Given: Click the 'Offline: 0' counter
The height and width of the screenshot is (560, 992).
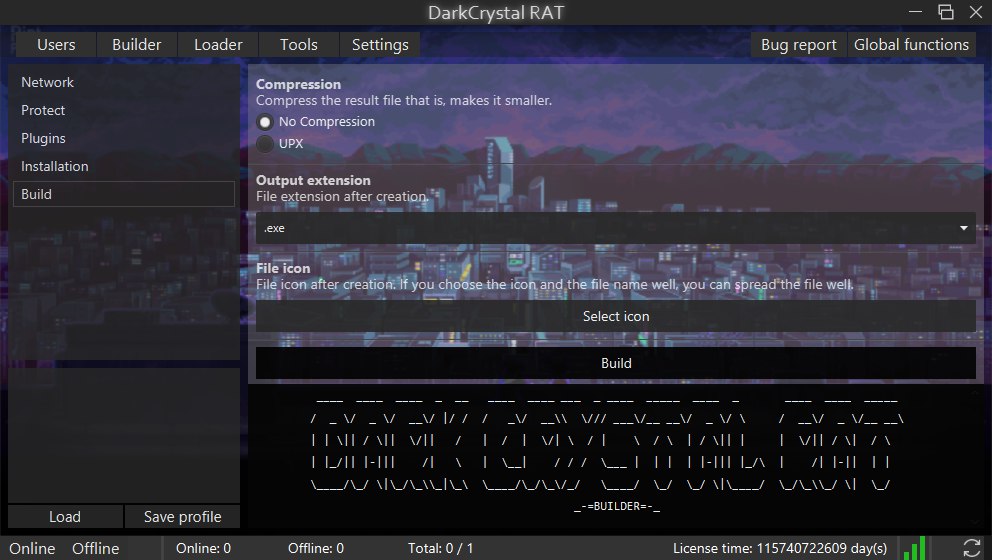Looking at the screenshot, I should click(x=316, y=548).
